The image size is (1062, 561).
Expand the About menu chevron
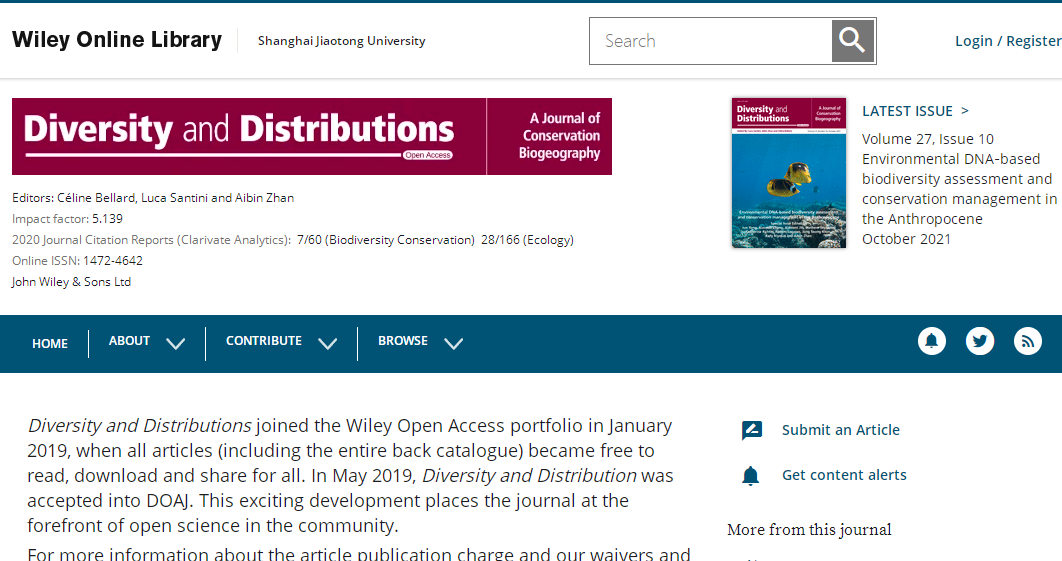(x=176, y=343)
